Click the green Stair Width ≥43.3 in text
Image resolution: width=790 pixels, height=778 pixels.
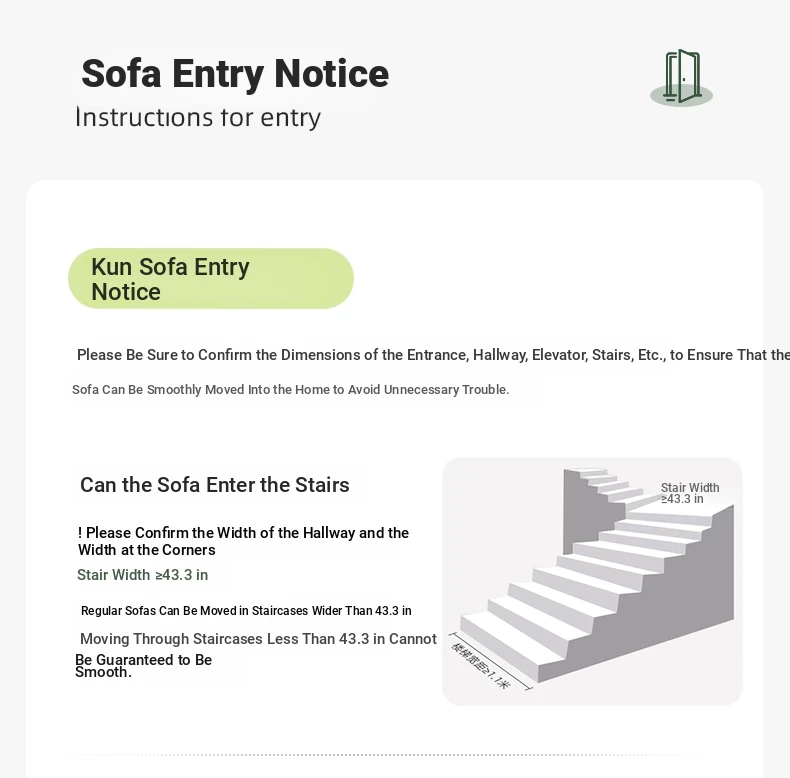[x=143, y=575]
